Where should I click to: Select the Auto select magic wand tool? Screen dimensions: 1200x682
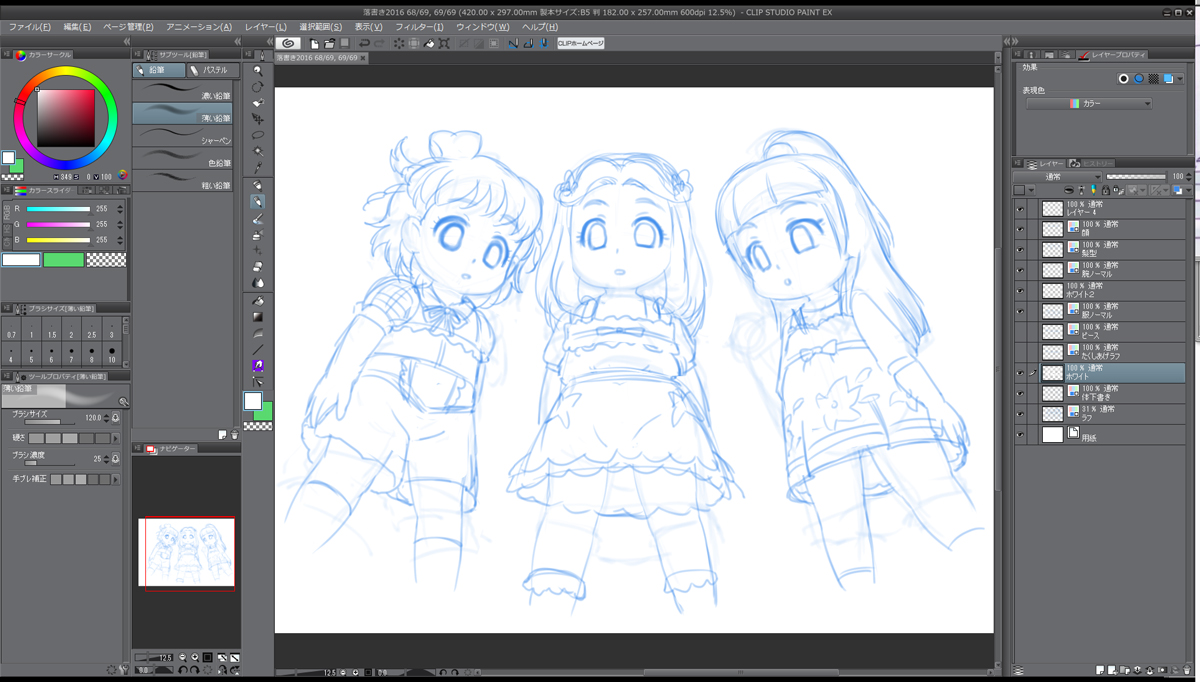pyautogui.click(x=258, y=151)
